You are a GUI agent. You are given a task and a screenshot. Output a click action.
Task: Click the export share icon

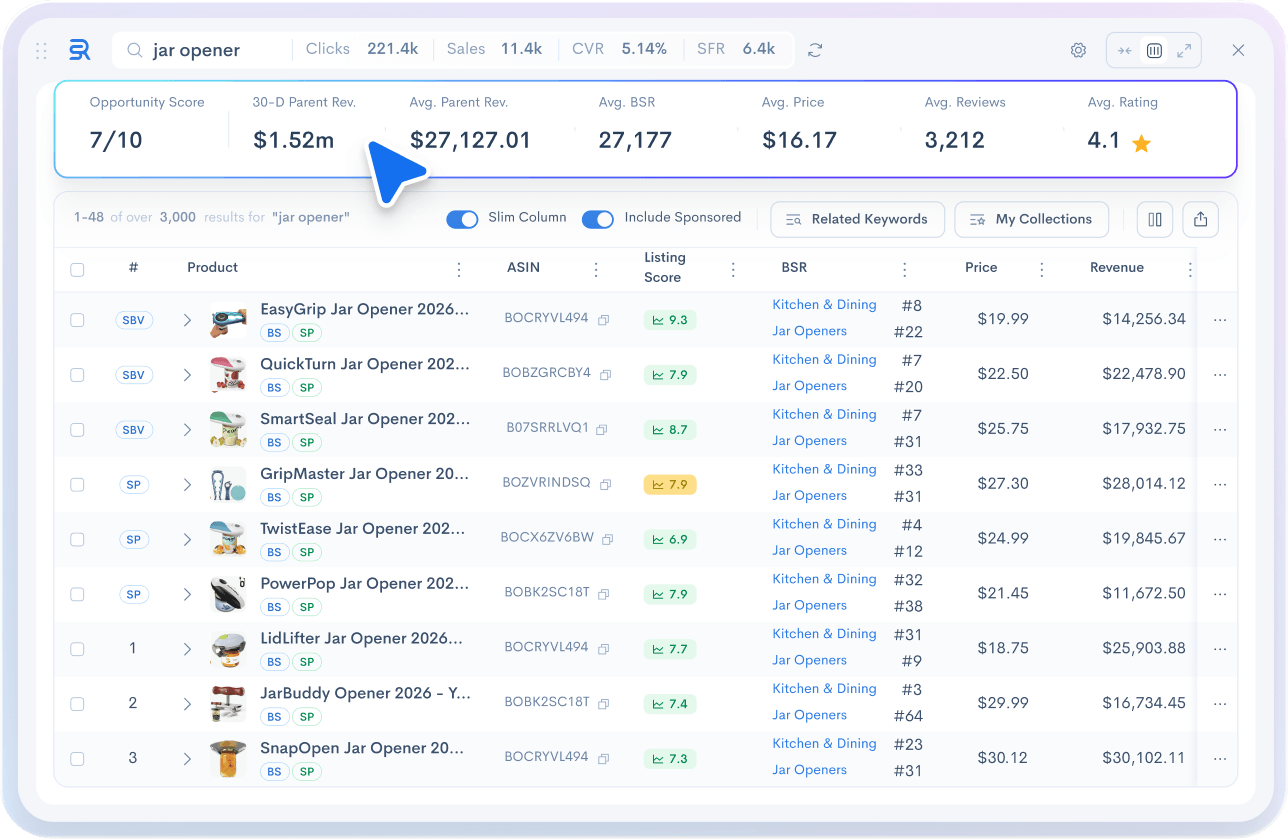pyautogui.click(x=1201, y=220)
